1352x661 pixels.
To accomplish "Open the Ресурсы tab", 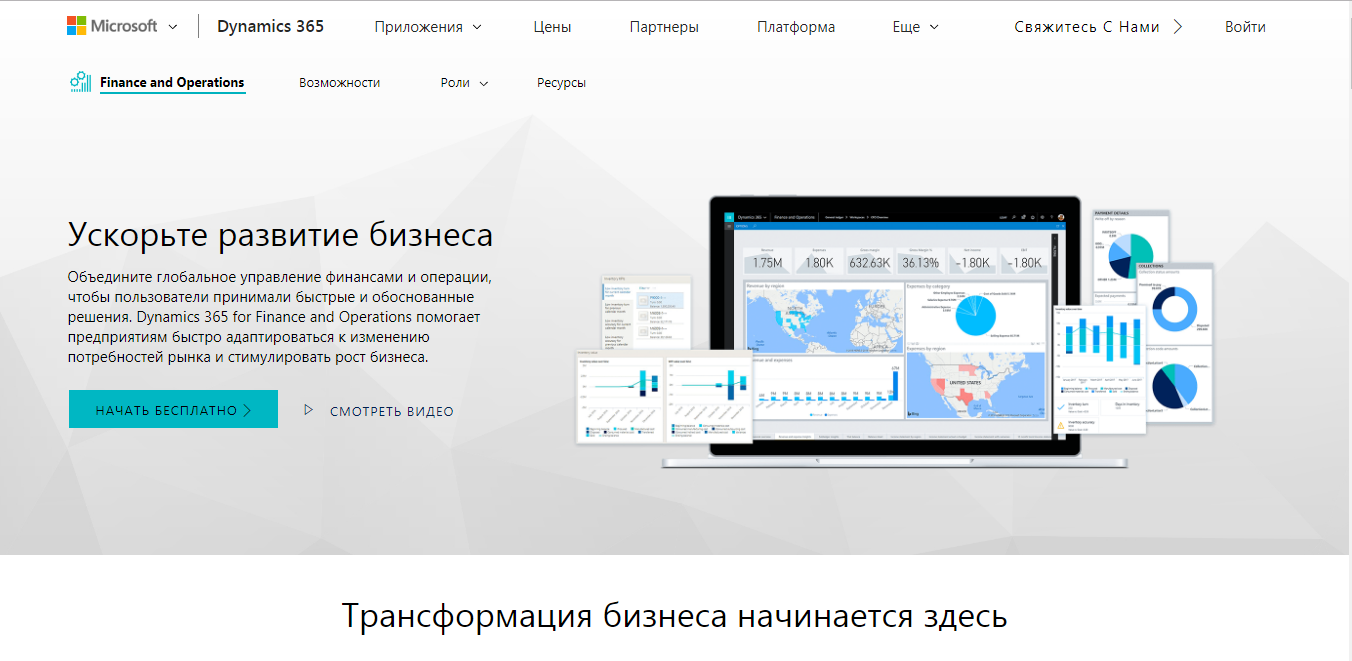I will (x=561, y=83).
